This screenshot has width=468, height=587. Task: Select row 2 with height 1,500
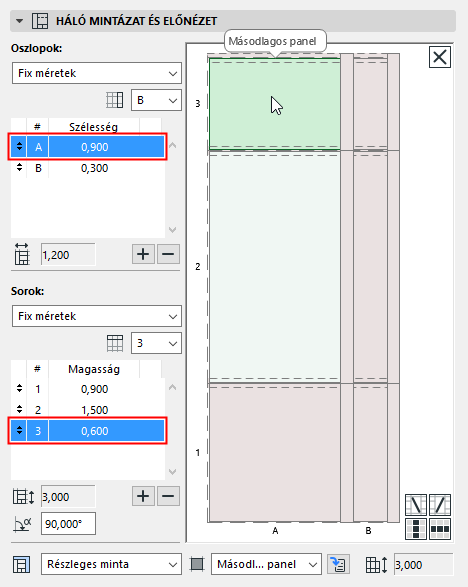coord(88,410)
